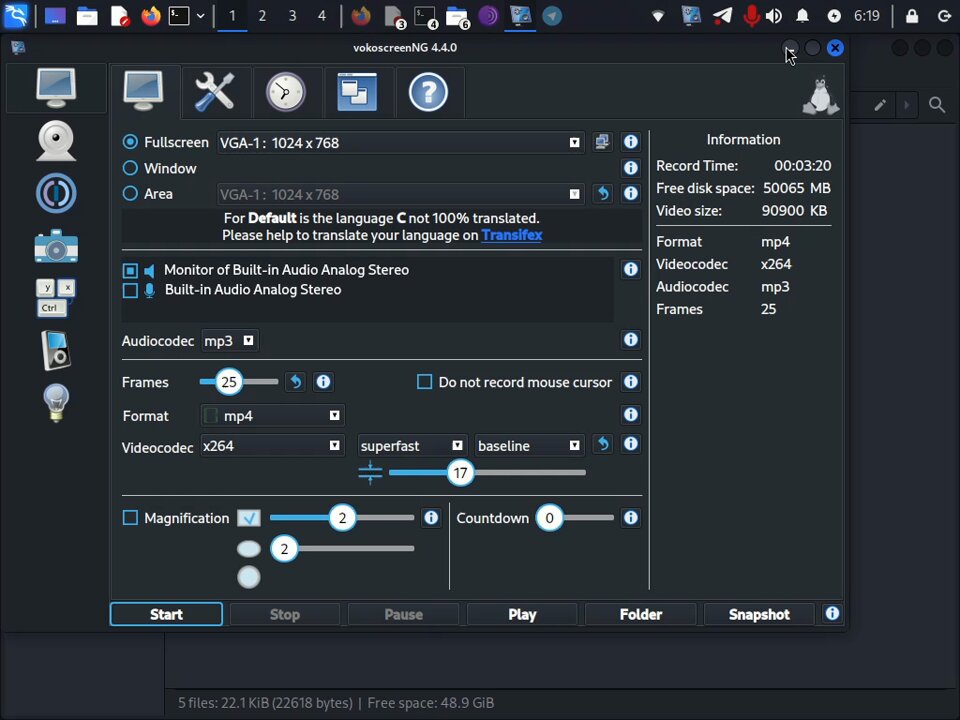The height and width of the screenshot is (720, 960).
Task: Open the Transifex translation link
Action: pos(512,235)
